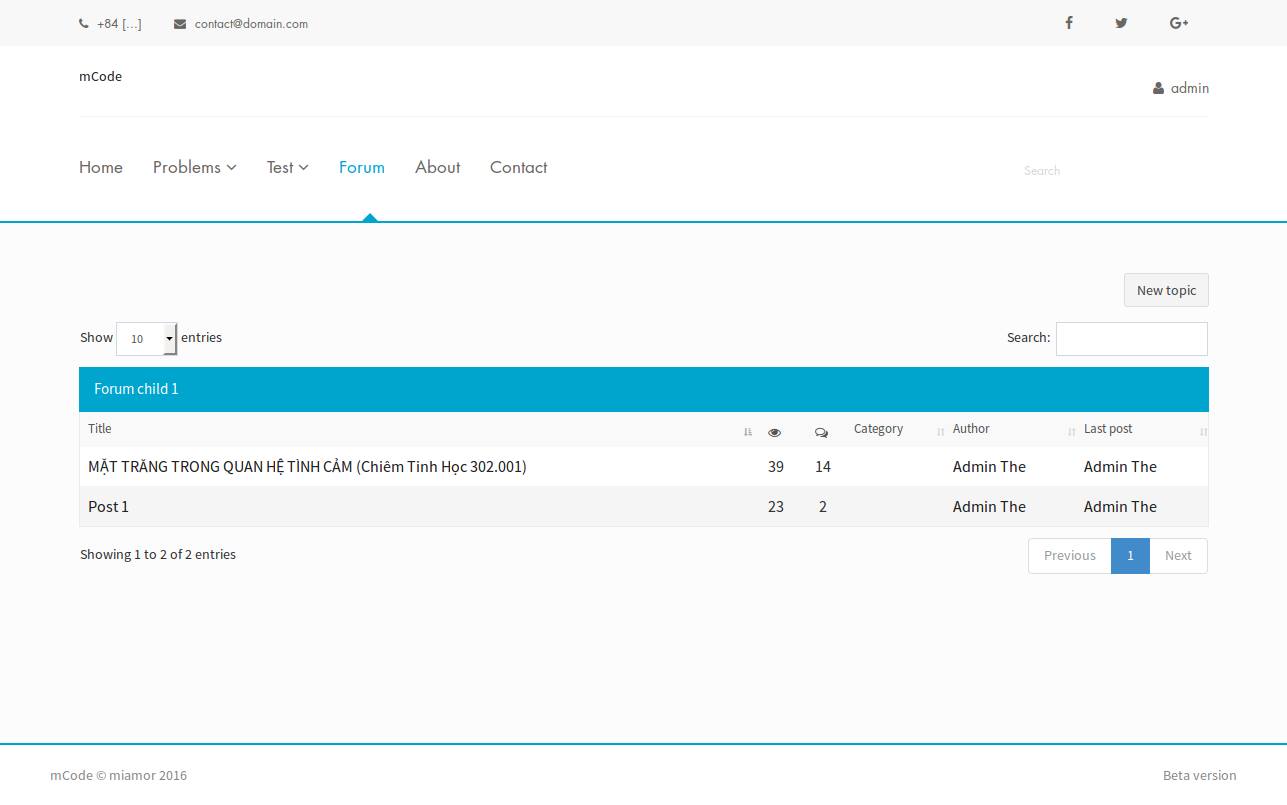The image size is (1287, 805).
Task: Click the Previous pagination button
Action: tap(1070, 556)
